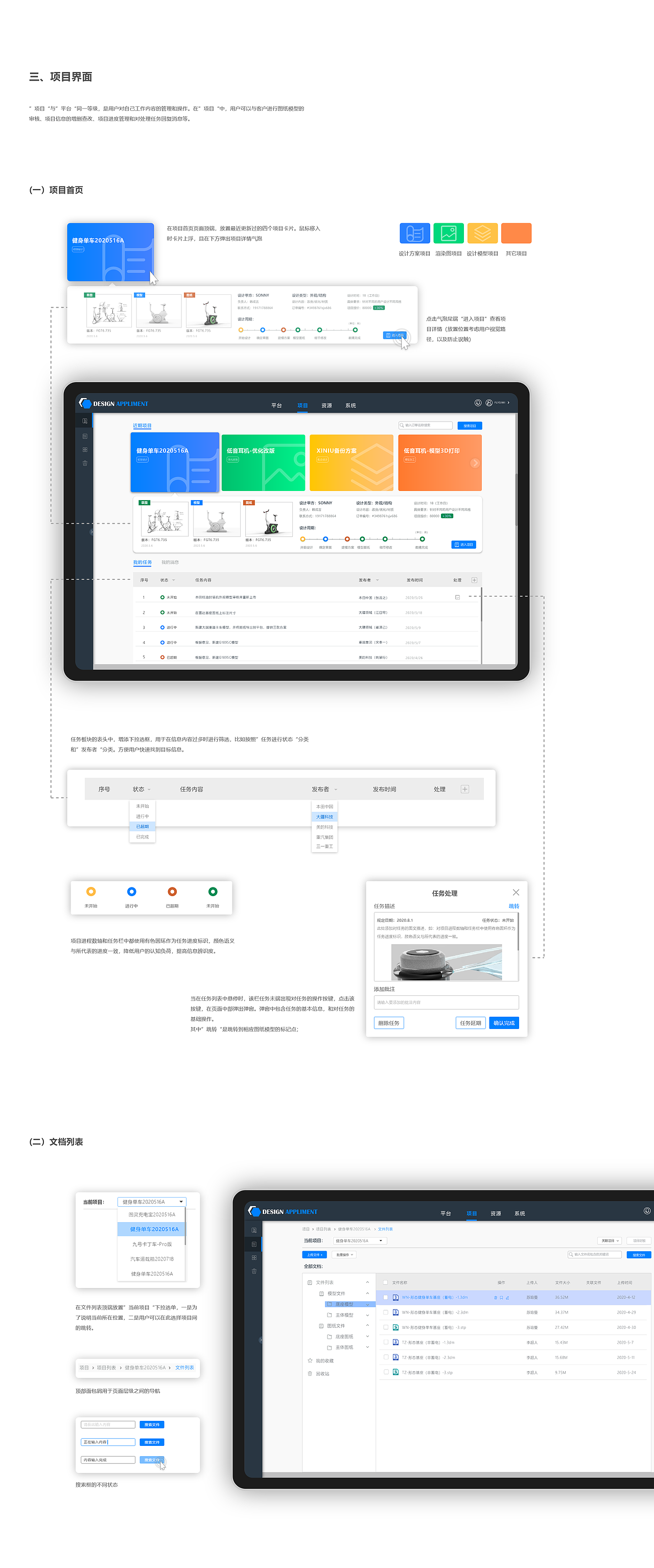Click the scrollbar in 任务处理 description box

(518, 931)
